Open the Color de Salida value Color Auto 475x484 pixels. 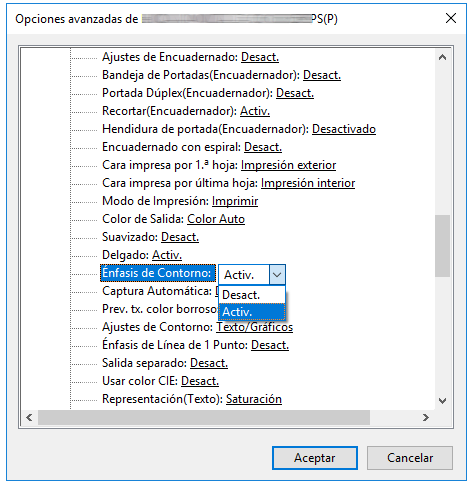coord(216,219)
